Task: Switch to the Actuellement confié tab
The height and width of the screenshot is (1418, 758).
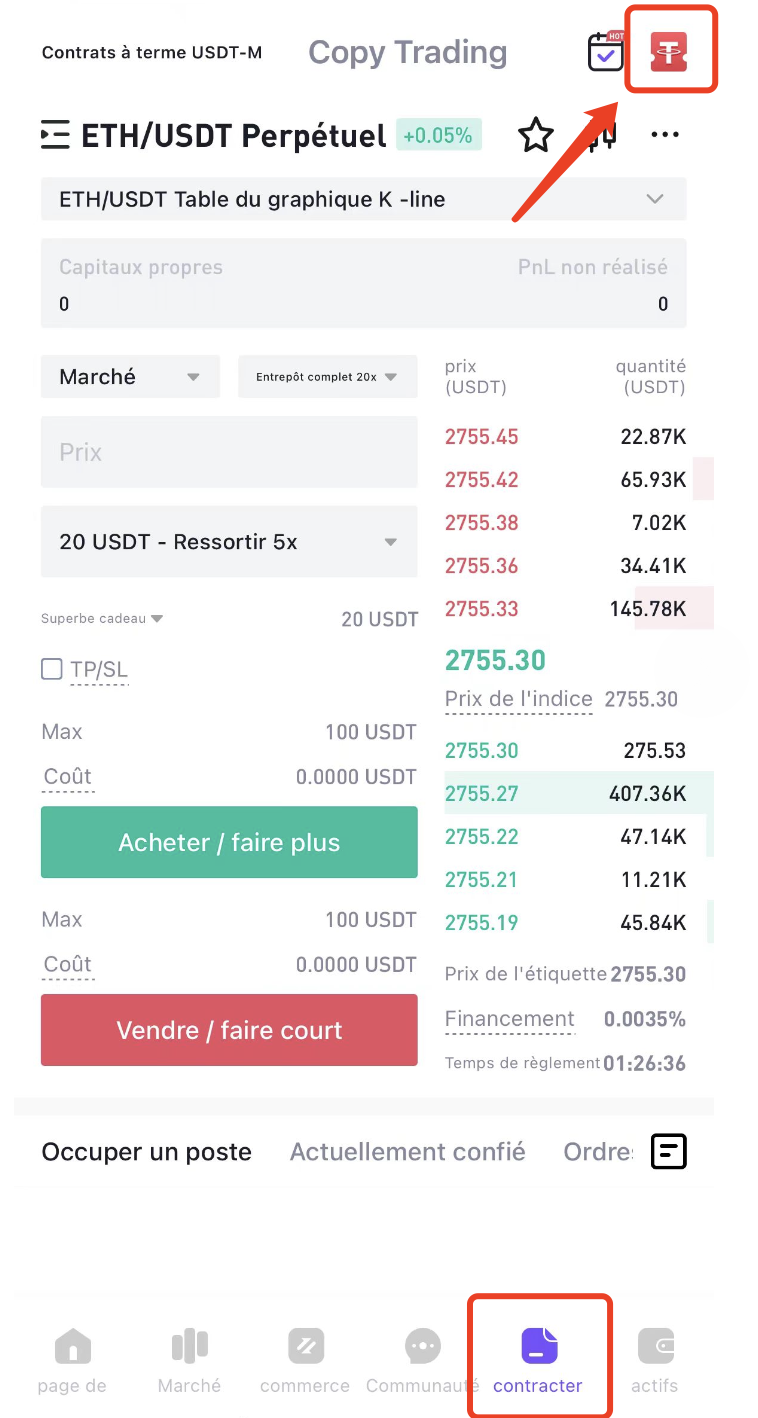Action: tap(407, 1152)
